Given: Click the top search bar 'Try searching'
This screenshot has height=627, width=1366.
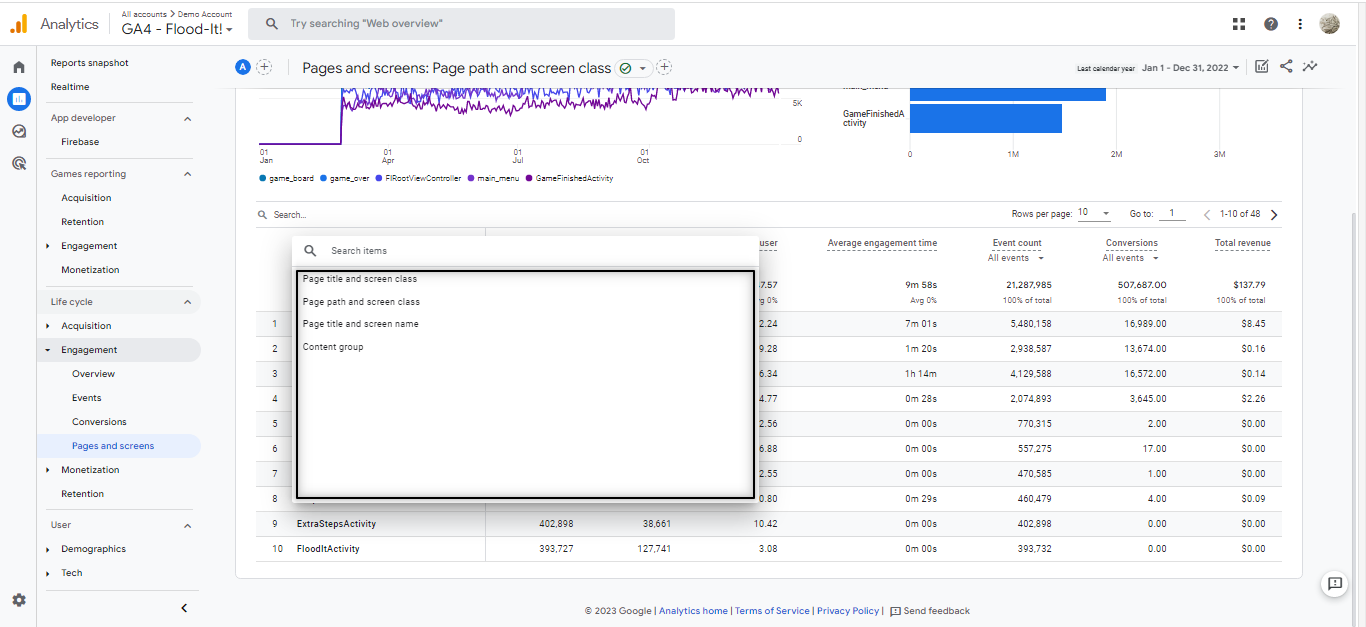Looking at the screenshot, I should click(x=462, y=24).
